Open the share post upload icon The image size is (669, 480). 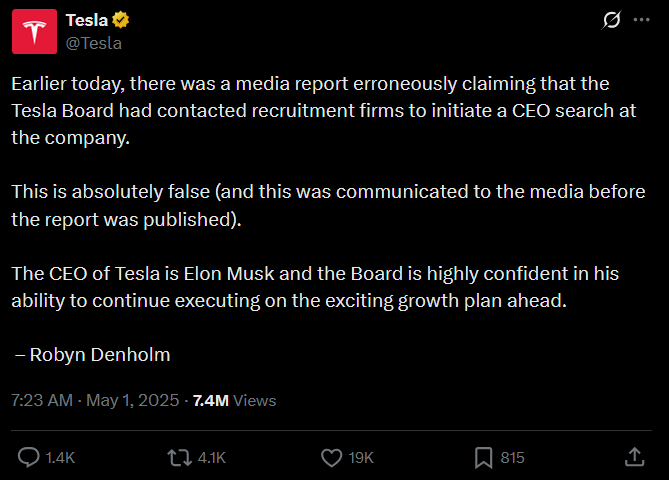tap(634, 457)
